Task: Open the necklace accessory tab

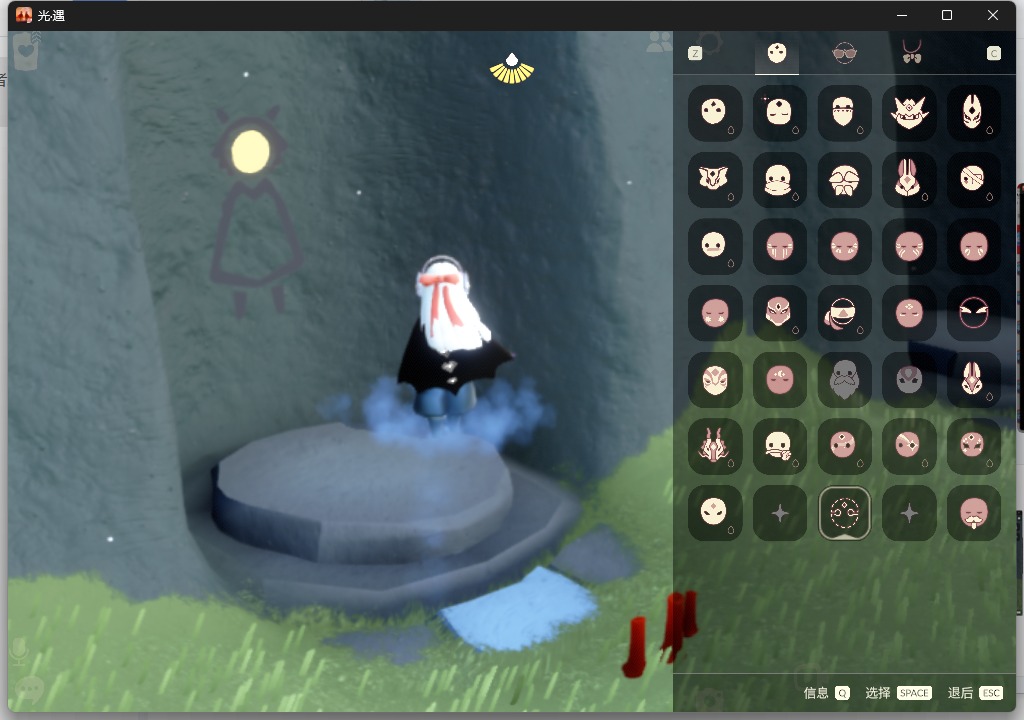Action: click(x=912, y=52)
